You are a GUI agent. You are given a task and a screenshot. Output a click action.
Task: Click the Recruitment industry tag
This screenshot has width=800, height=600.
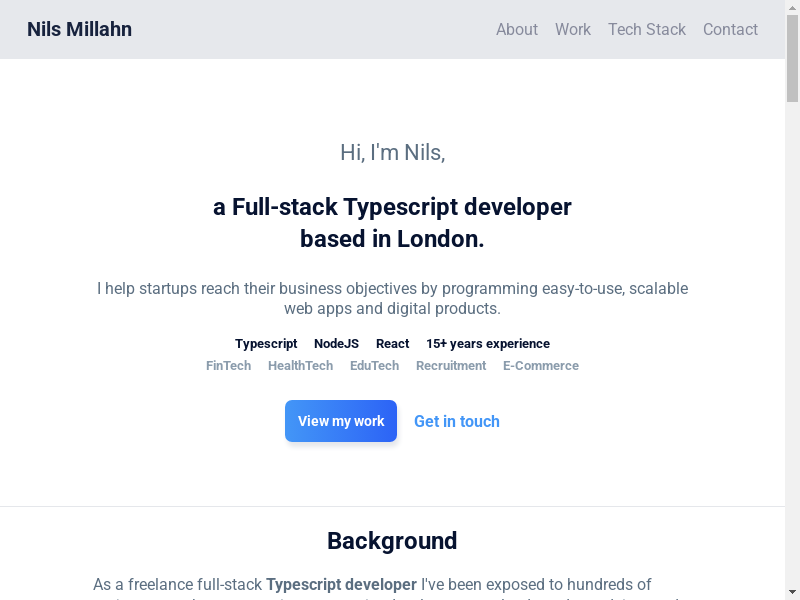451,365
